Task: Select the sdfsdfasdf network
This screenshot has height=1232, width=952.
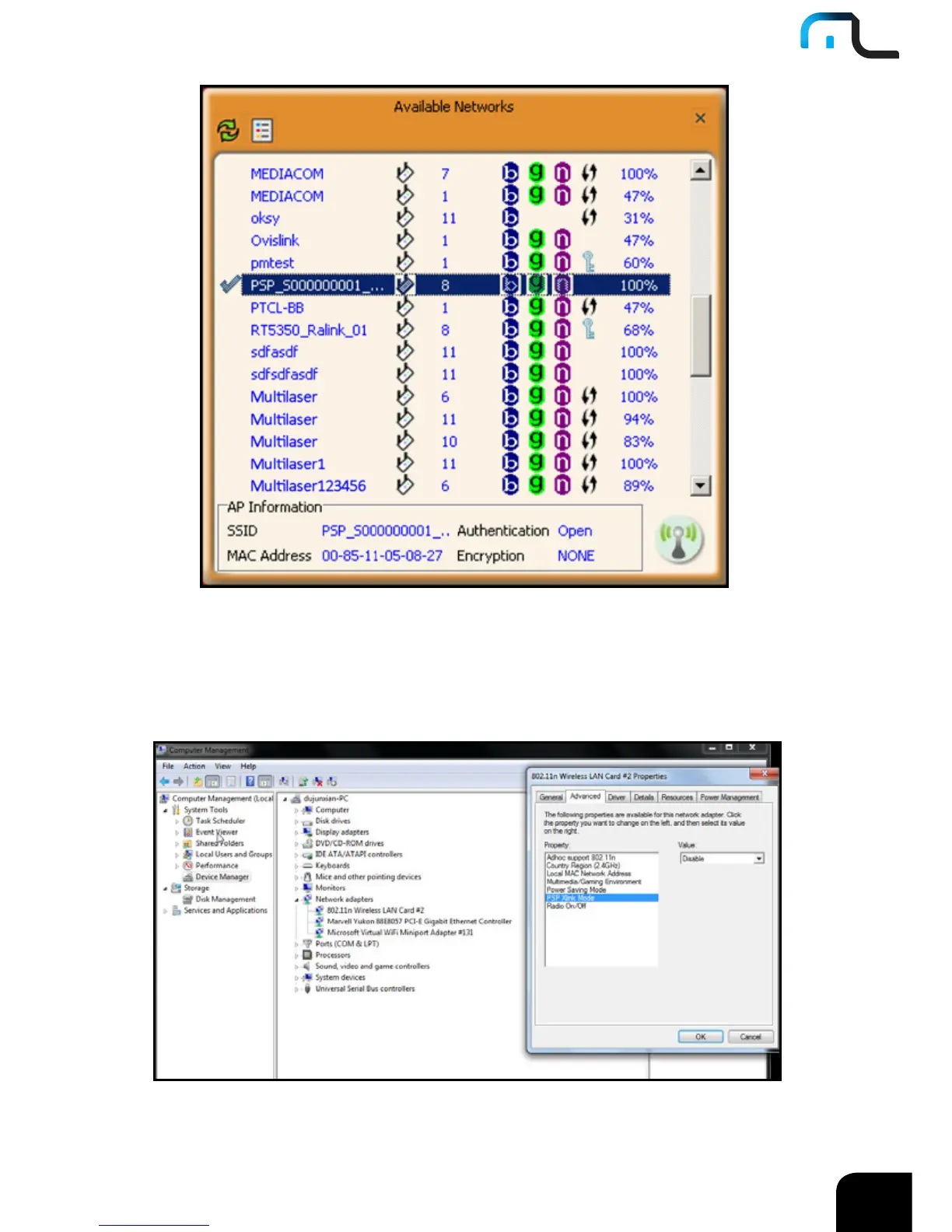Action: pyautogui.click(x=453, y=374)
